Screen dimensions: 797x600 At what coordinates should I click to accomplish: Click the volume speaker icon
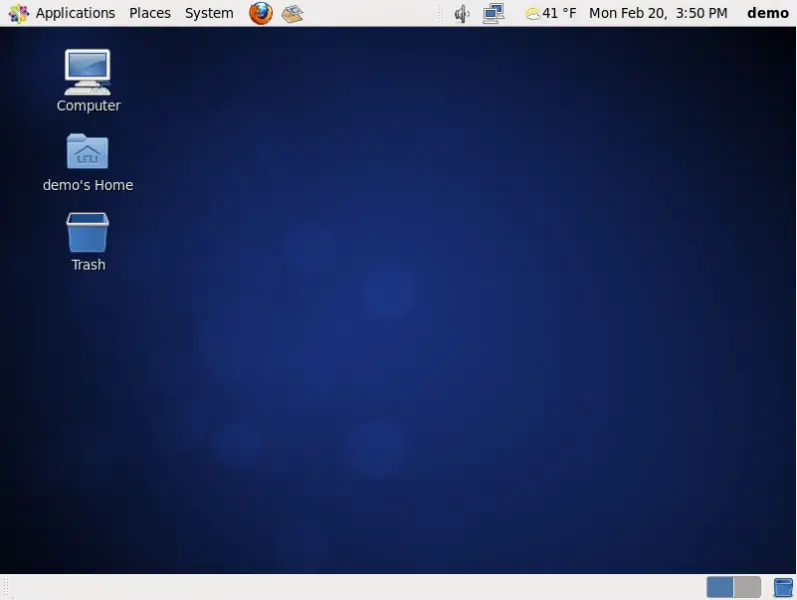(x=462, y=14)
